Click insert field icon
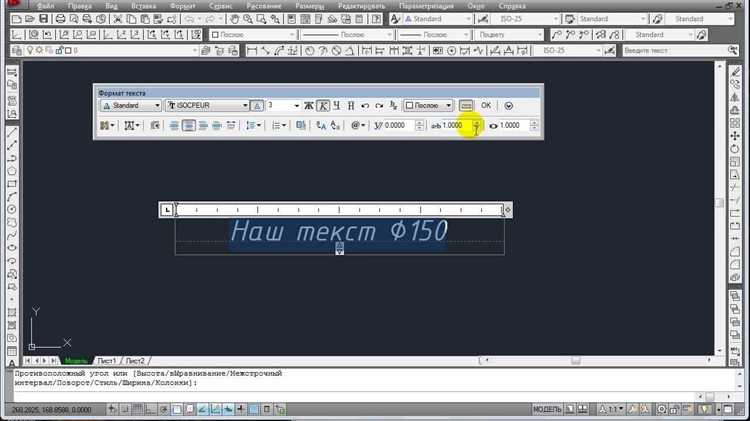 301,125
